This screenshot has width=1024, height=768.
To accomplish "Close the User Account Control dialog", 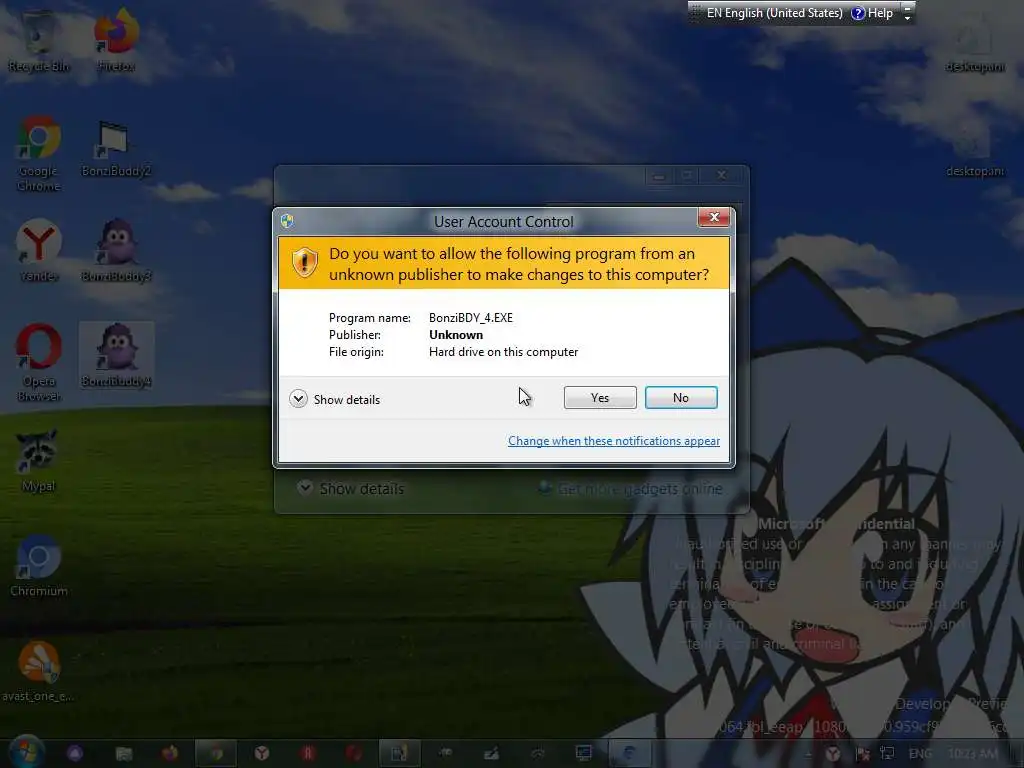I will pyautogui.click(x=714, y=217).
